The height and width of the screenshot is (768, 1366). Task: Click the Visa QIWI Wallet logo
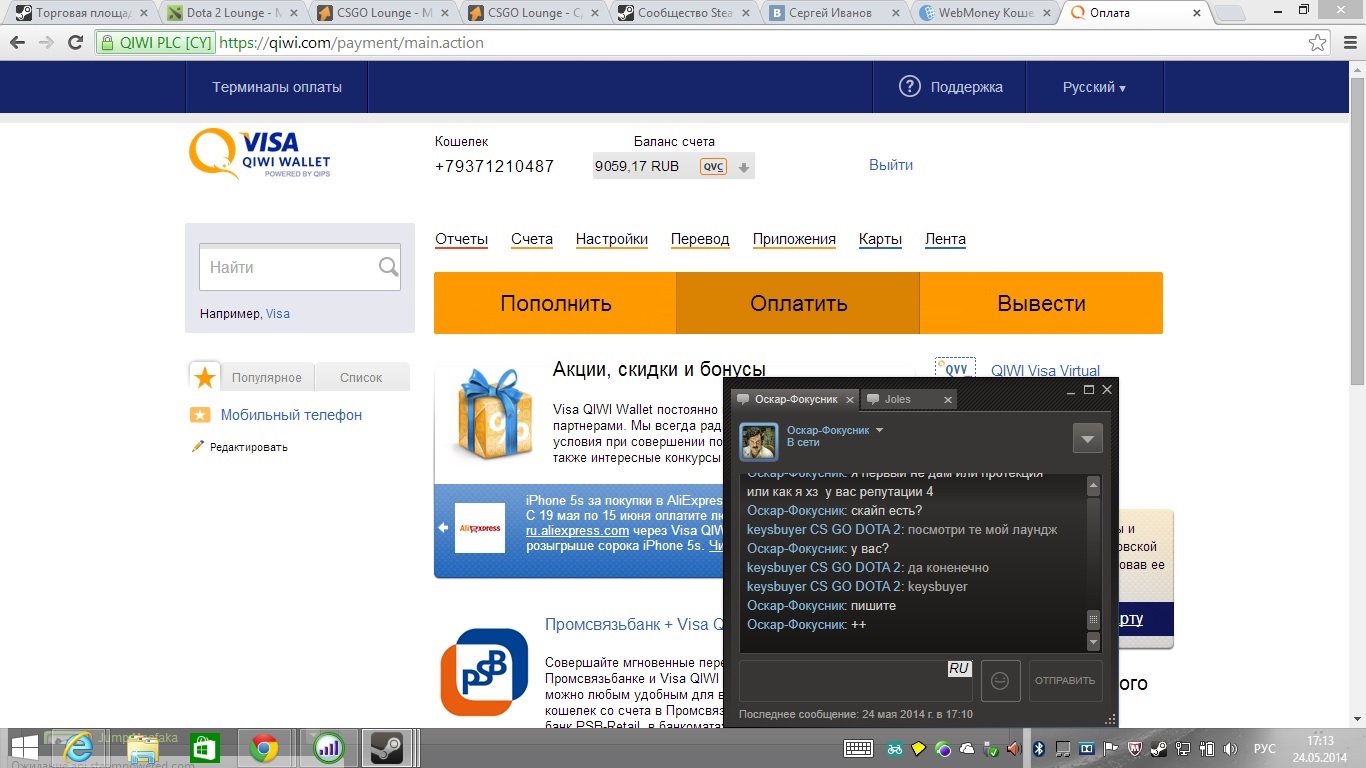pyautogui.click(x=260, y=155)
